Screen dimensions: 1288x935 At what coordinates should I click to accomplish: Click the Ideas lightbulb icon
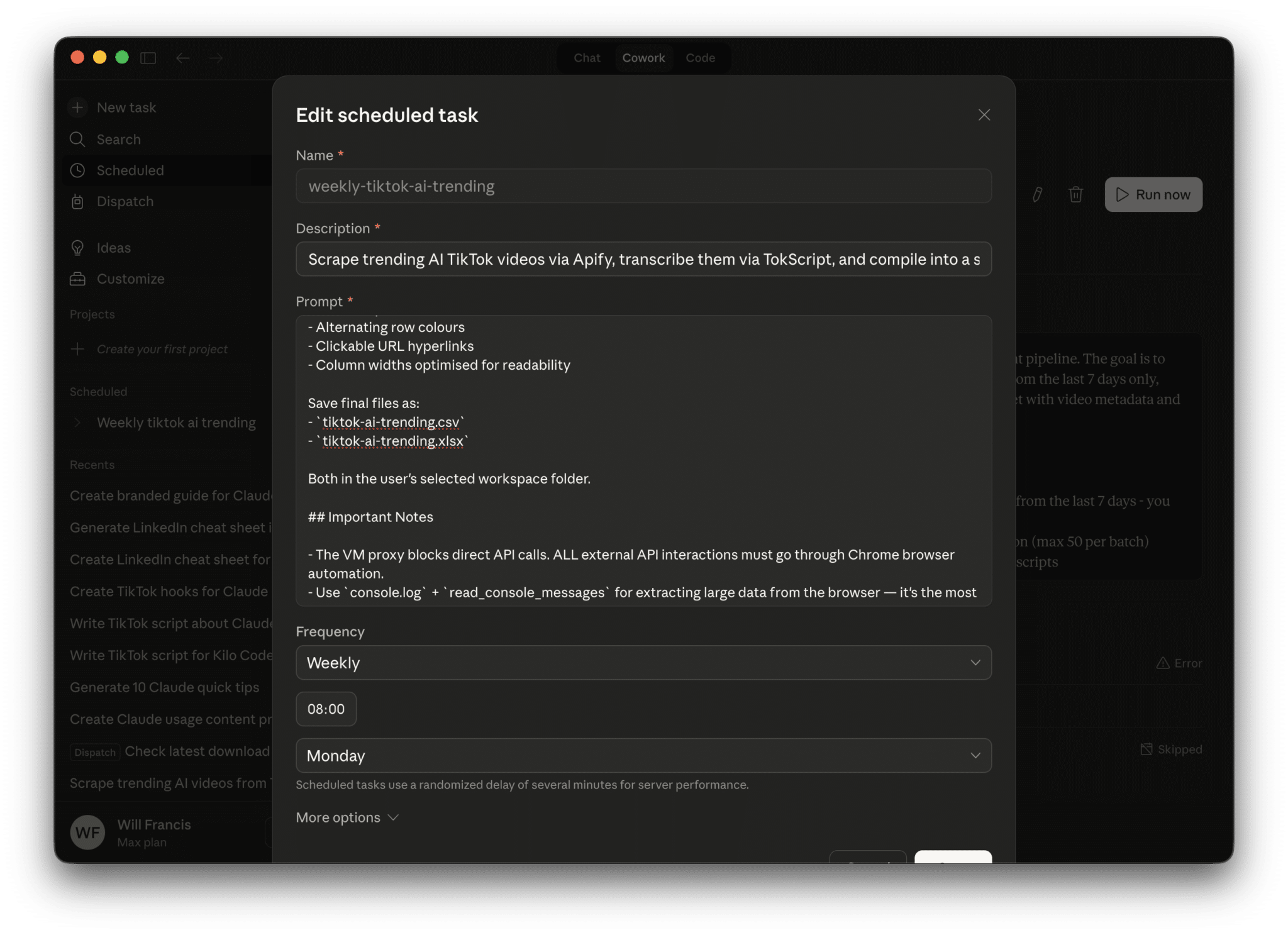click(77, 248)
